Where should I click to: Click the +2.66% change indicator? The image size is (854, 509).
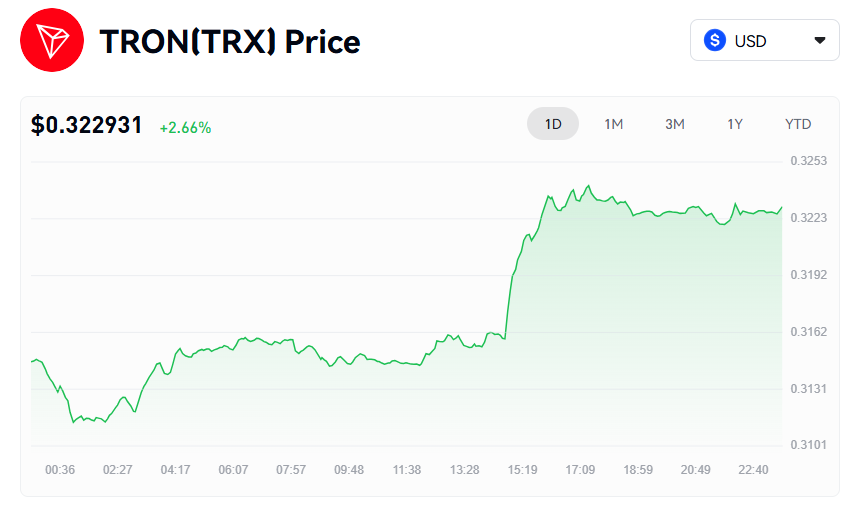pos(185,128)
